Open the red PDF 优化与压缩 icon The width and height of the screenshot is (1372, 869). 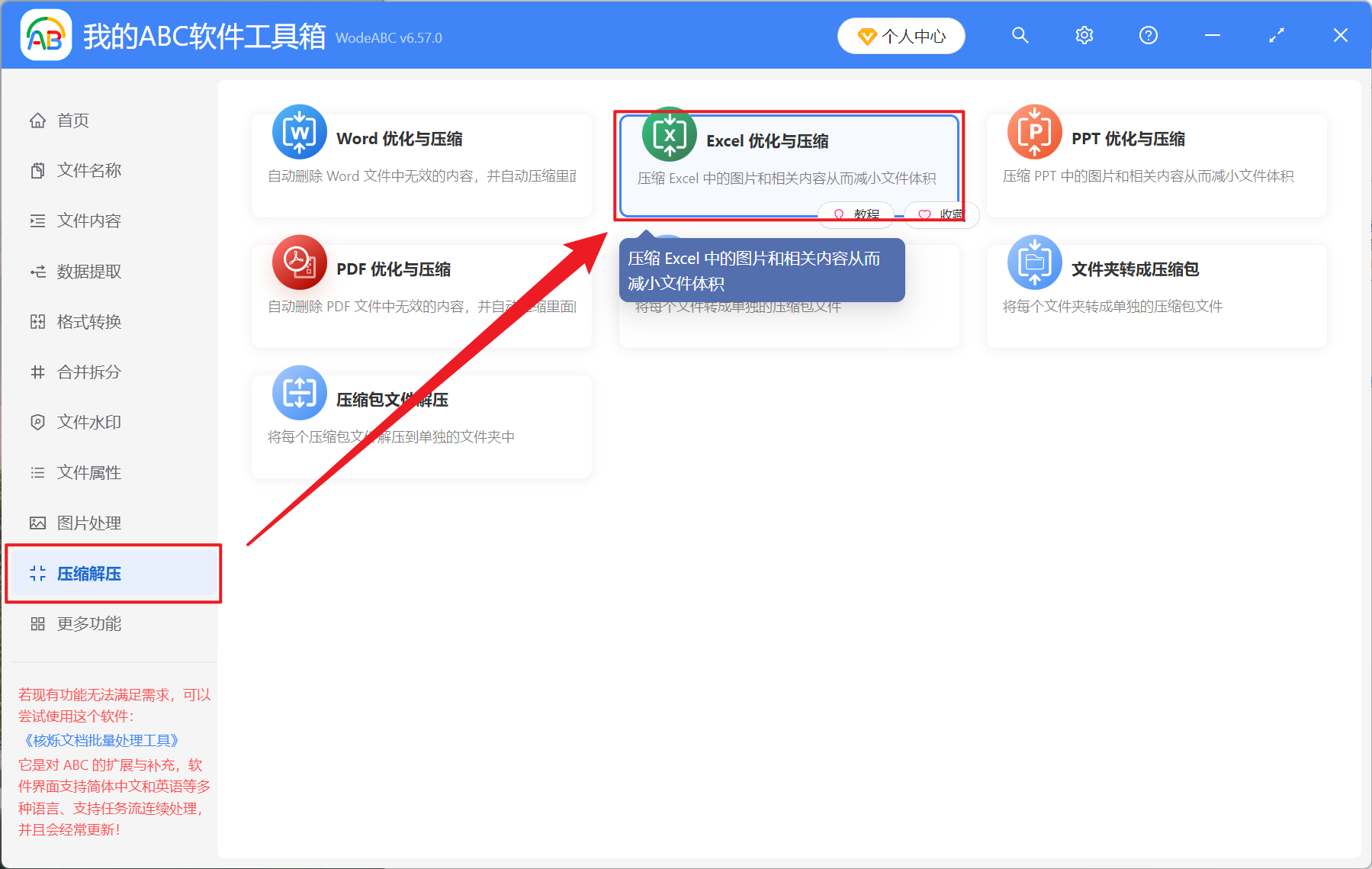pos(300,262)
